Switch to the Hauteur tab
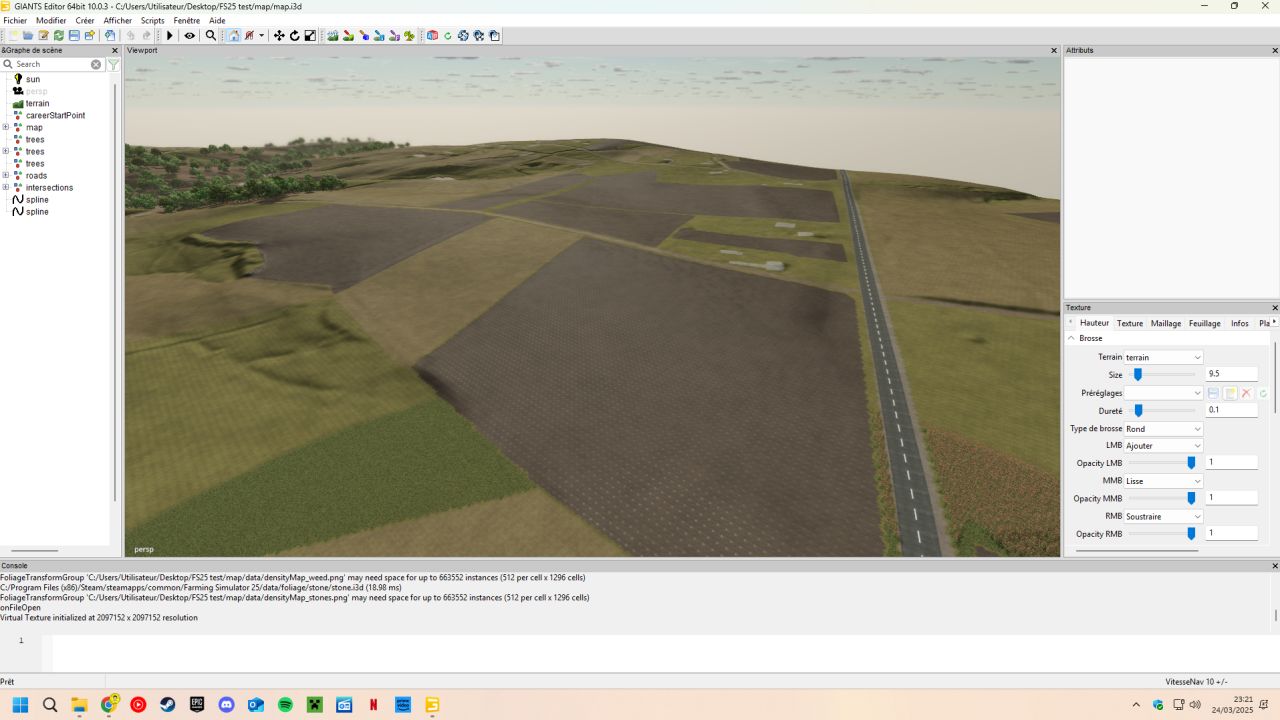Screen dimensions: 1280x720 (1094, 323)
